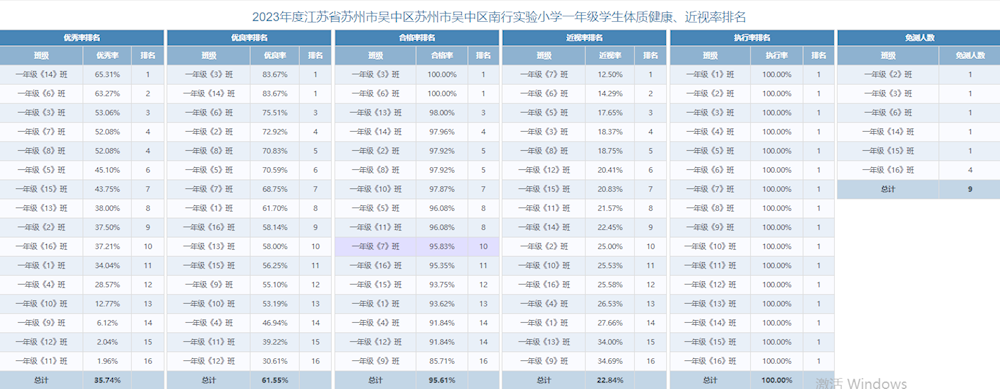Image resolution: width=1000 pixels, height=389 pixels.
Task: Click the 执行率 column header
Action: pos(777,55)
